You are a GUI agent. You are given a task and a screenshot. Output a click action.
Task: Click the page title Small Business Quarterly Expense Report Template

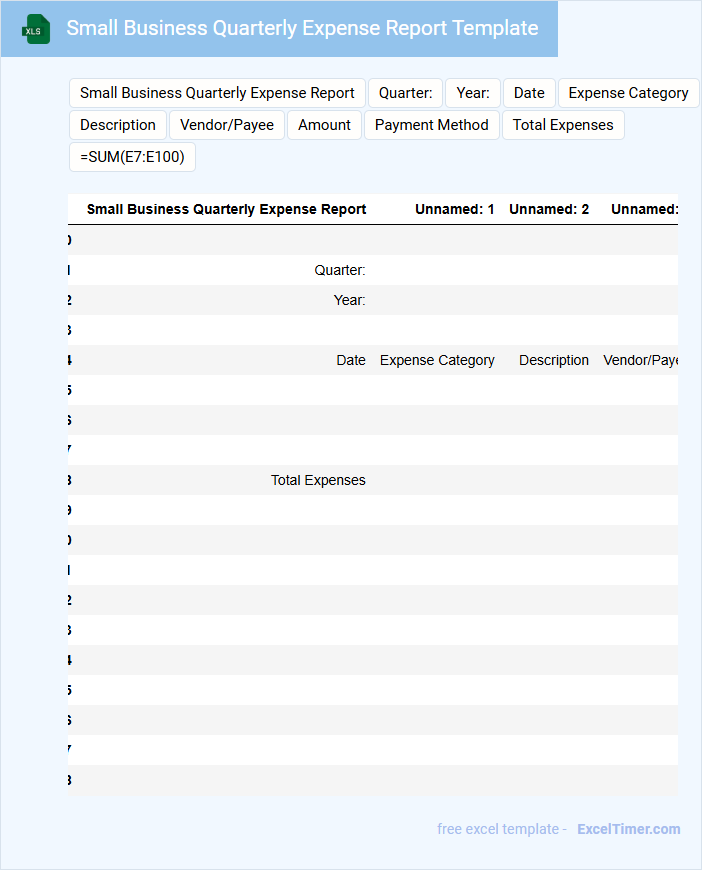(x=302, y=28)
